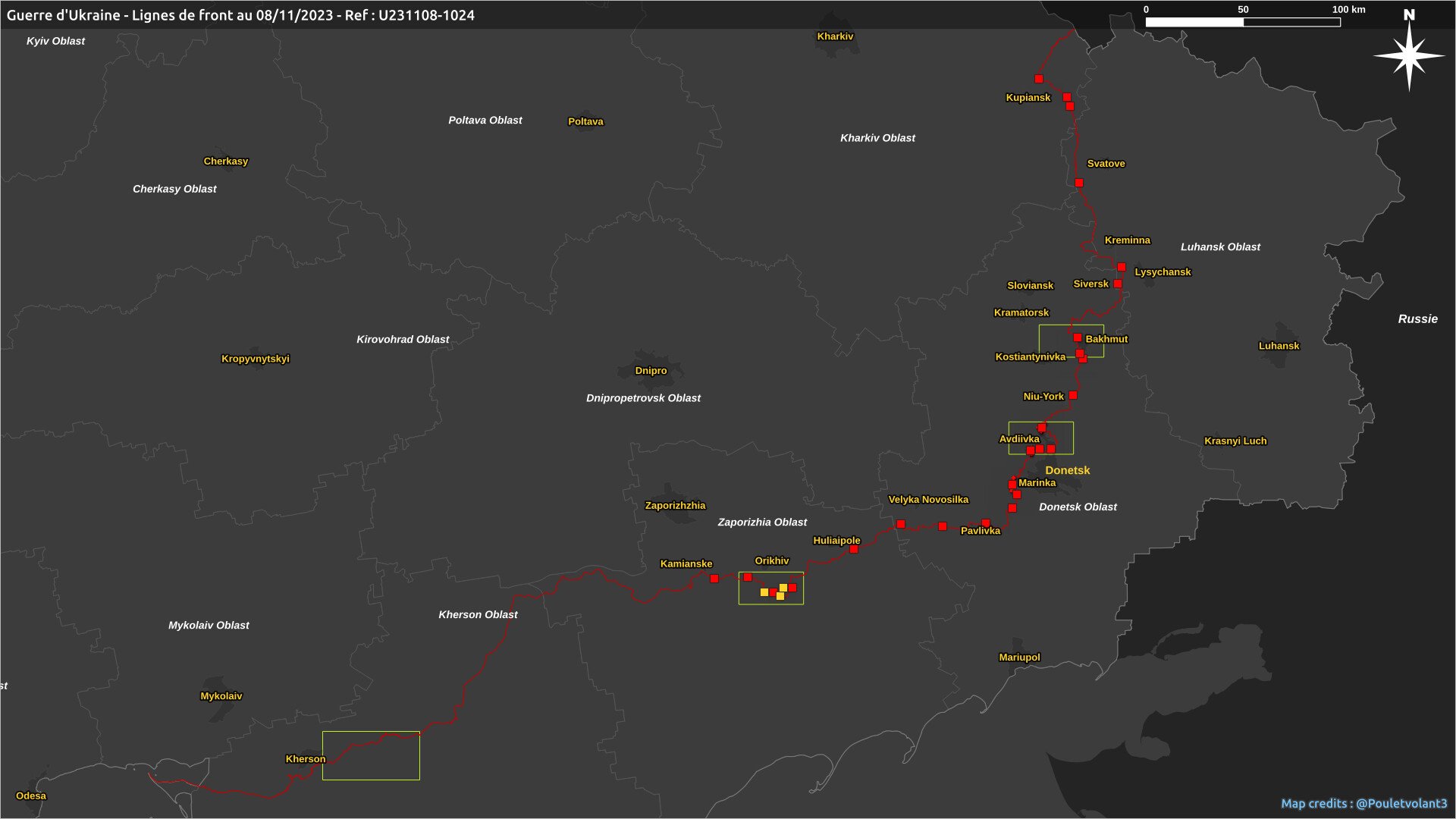Click the Svatove city label
Image resolution: width=1456 pixels, height=819 pixels.
(x=1106, y=163)
